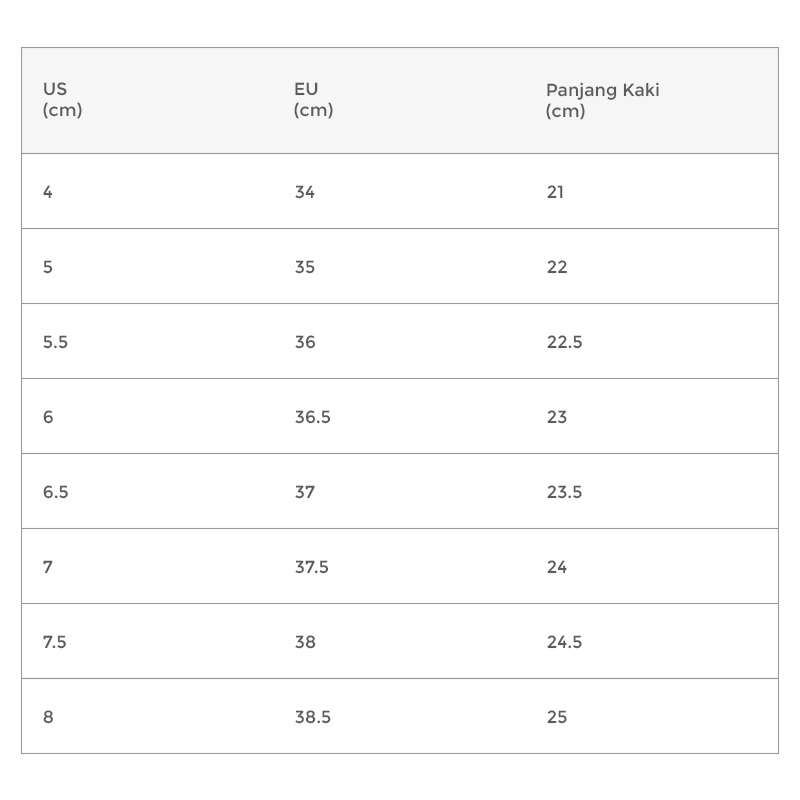Click foot length 22.5 value
Image resolution: width=800 pixels, height=800 pixels.
564,342
